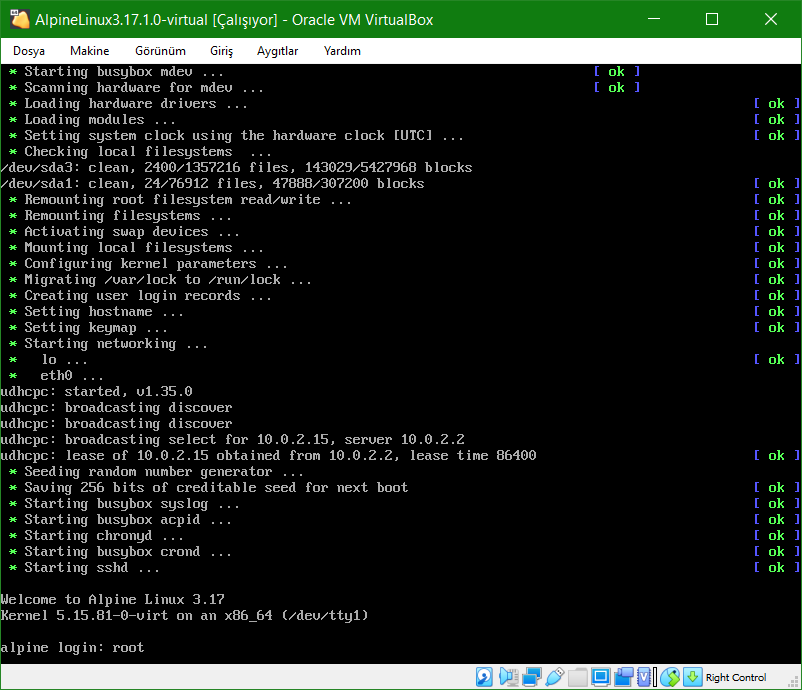This screenshot has width=802, height=690.
Task: Open the Görünüm menu
Action: click(160, 51)
